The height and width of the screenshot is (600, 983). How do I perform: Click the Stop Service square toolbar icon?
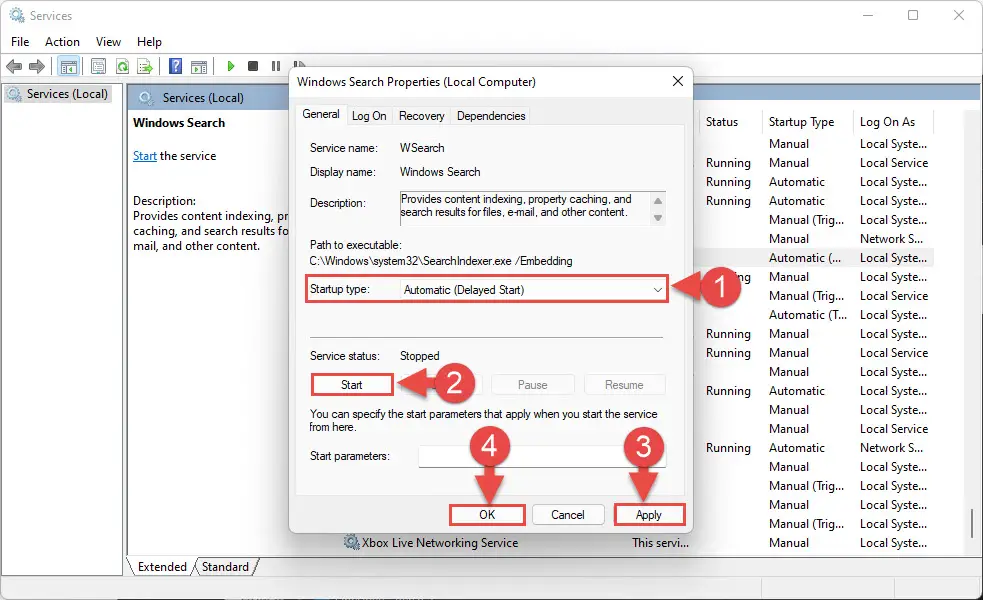(x=253, y=66)
